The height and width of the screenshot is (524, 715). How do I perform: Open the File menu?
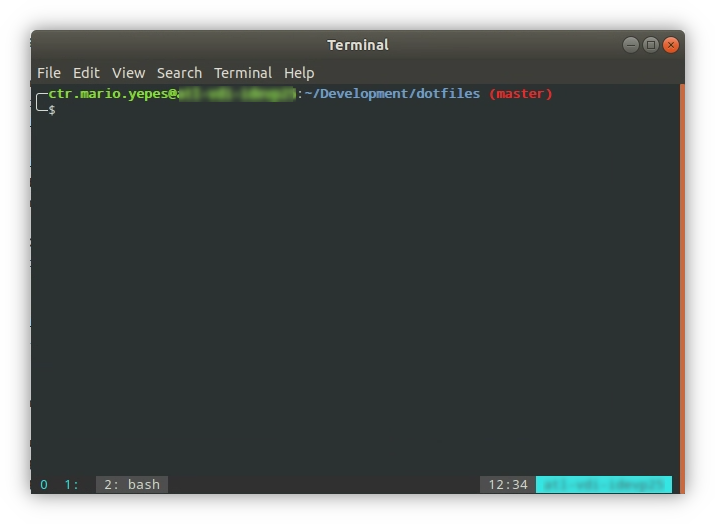click(x=49, y=73)
